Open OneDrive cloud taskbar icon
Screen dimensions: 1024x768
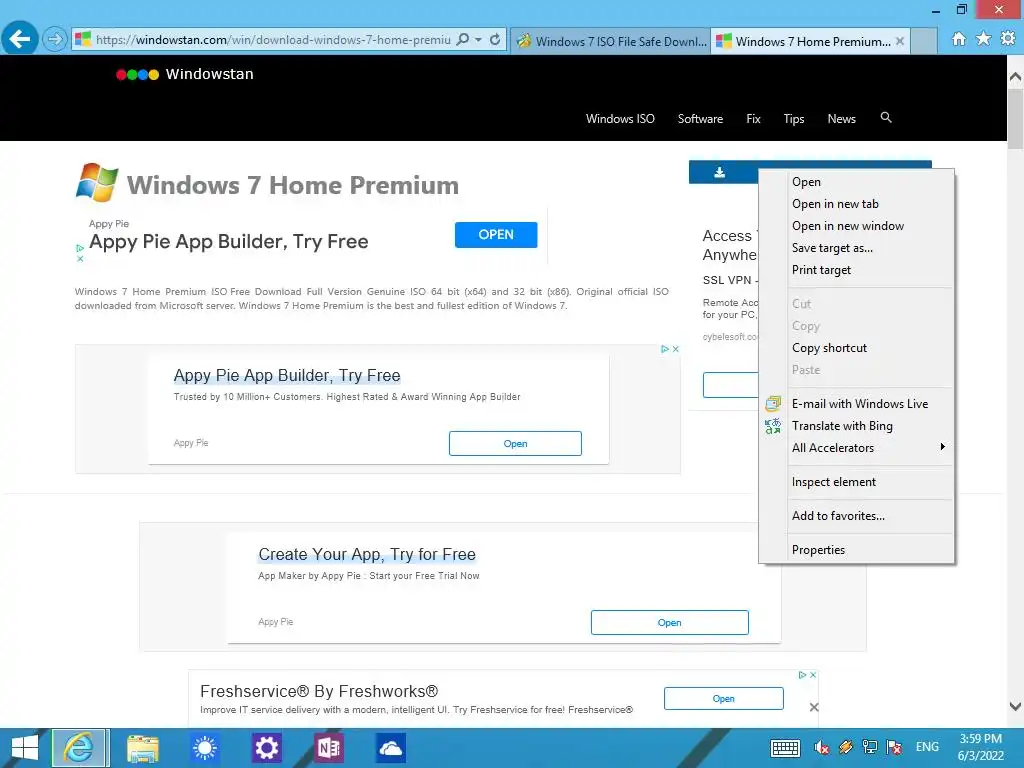click(391, 748)
